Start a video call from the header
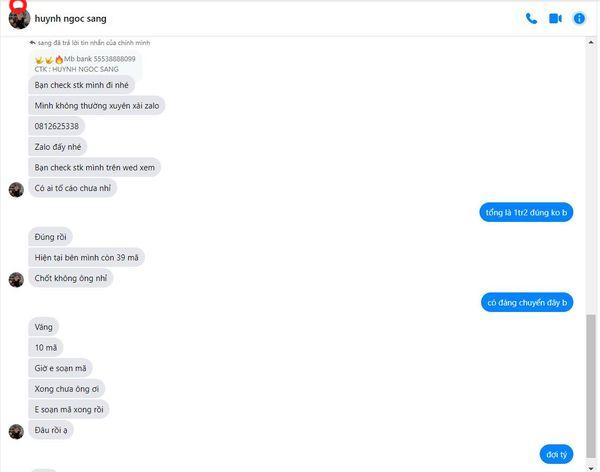This screenshot has width=600, height=472. [555, 18]
